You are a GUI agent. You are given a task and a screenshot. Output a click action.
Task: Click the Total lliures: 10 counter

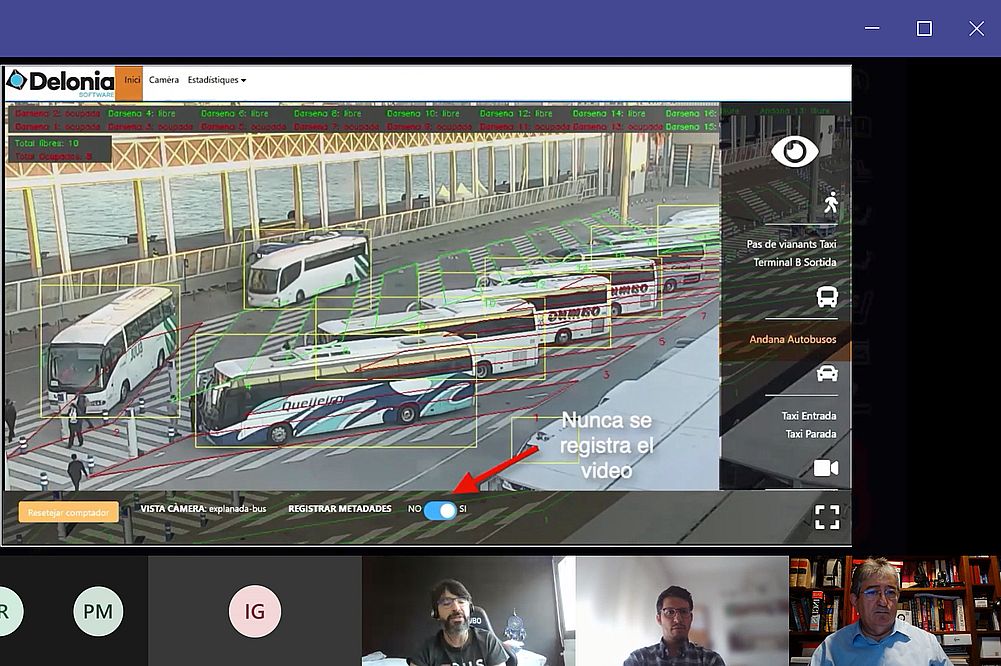[47, 143]
